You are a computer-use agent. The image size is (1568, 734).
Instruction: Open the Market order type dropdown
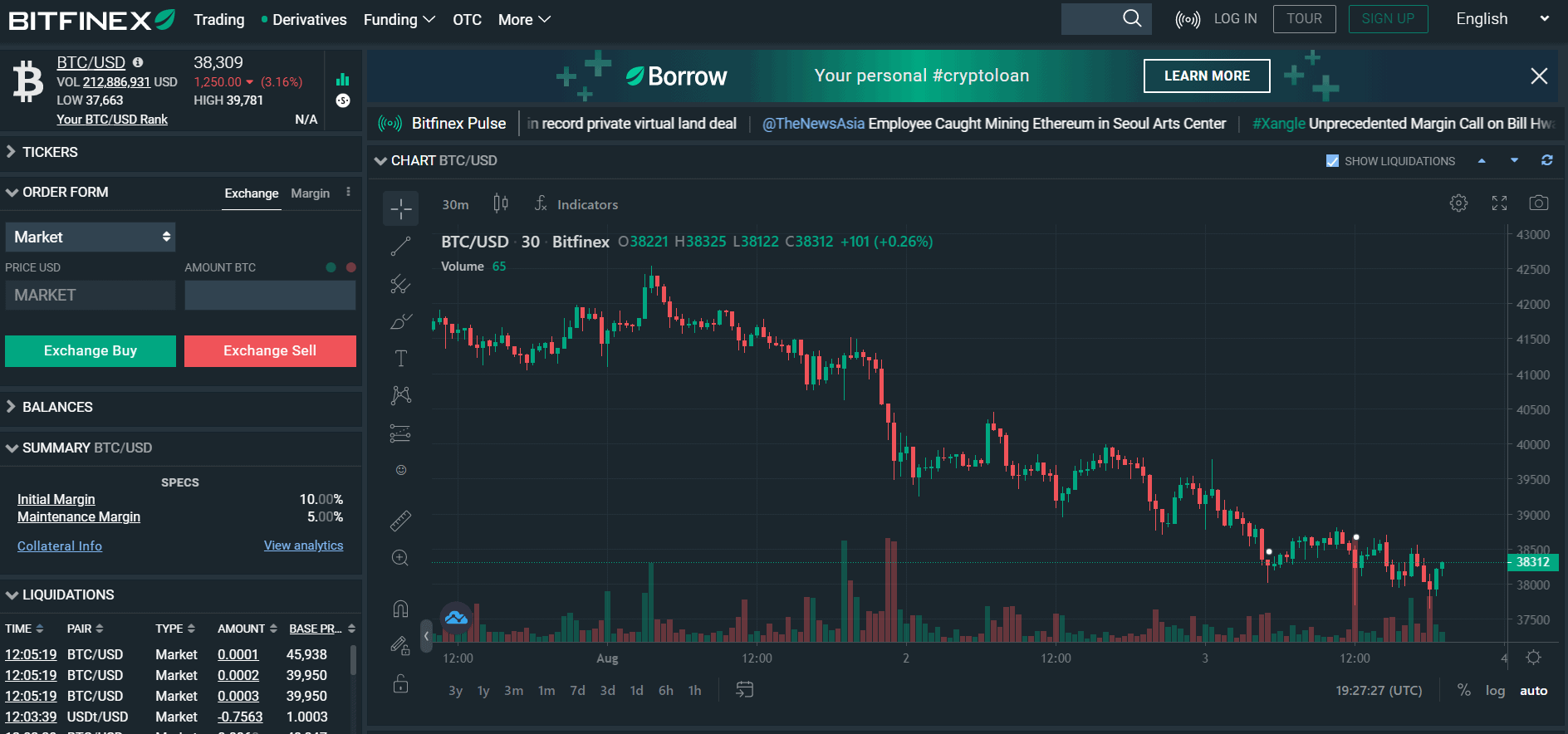(91, 237)
